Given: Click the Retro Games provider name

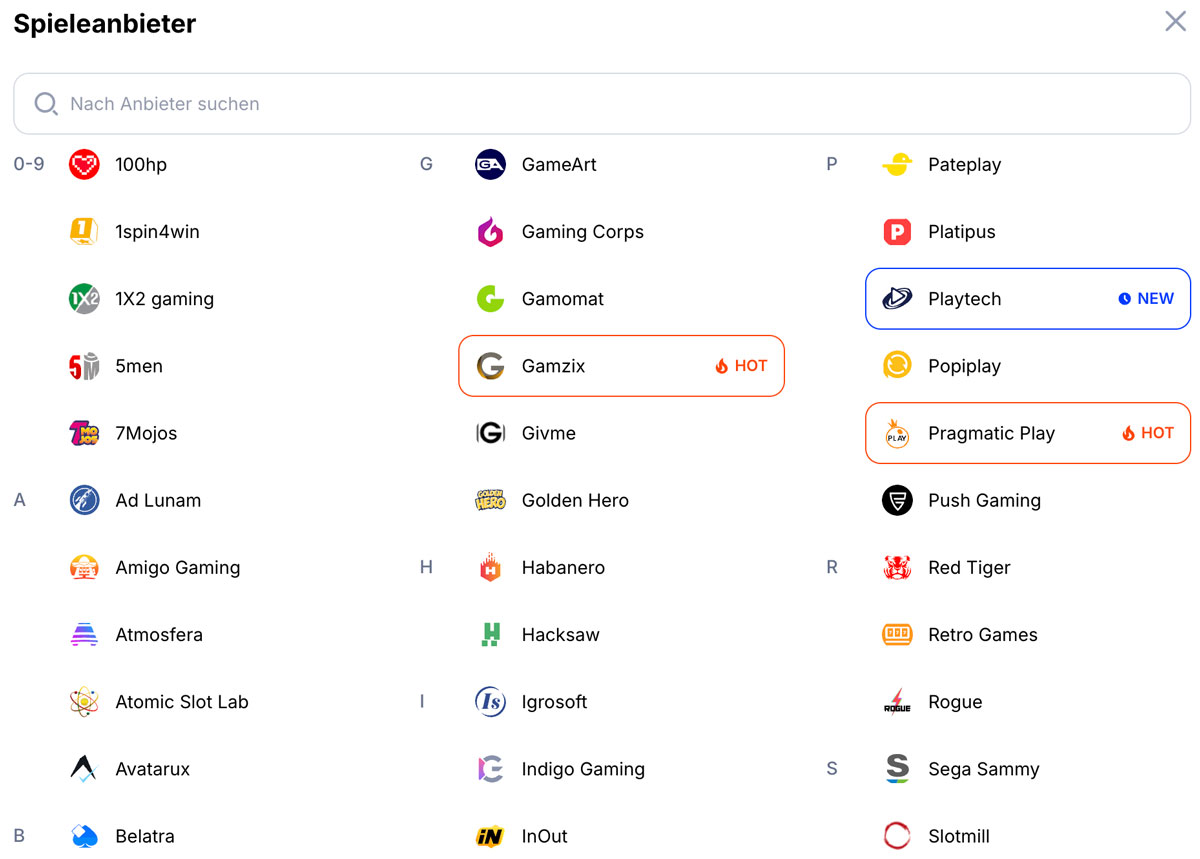Looking at the screenshot, I should [982, 634].
